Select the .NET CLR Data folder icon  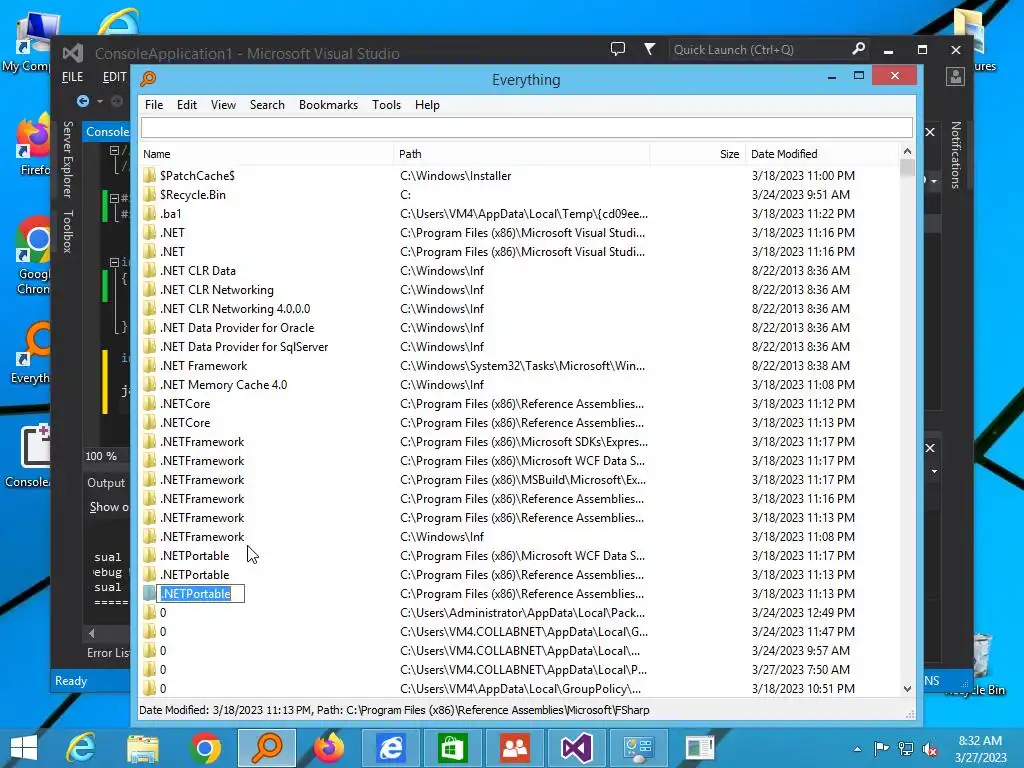pos(150,270)
